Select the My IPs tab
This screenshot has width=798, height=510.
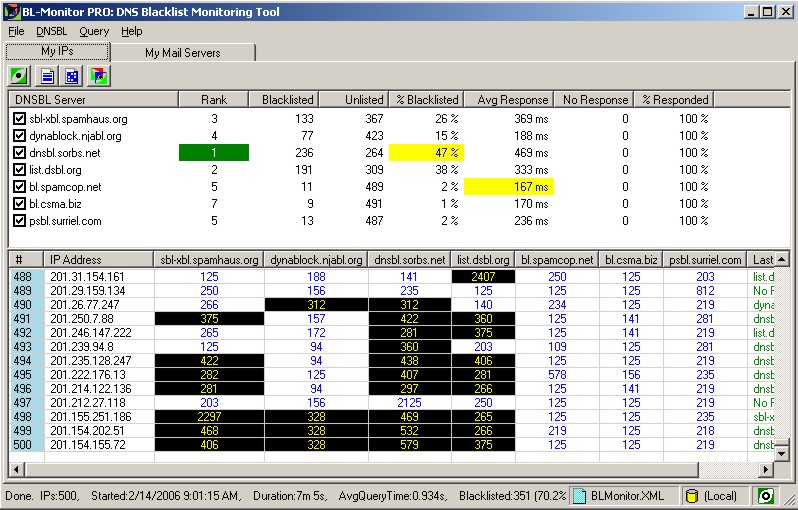[57, 51]
